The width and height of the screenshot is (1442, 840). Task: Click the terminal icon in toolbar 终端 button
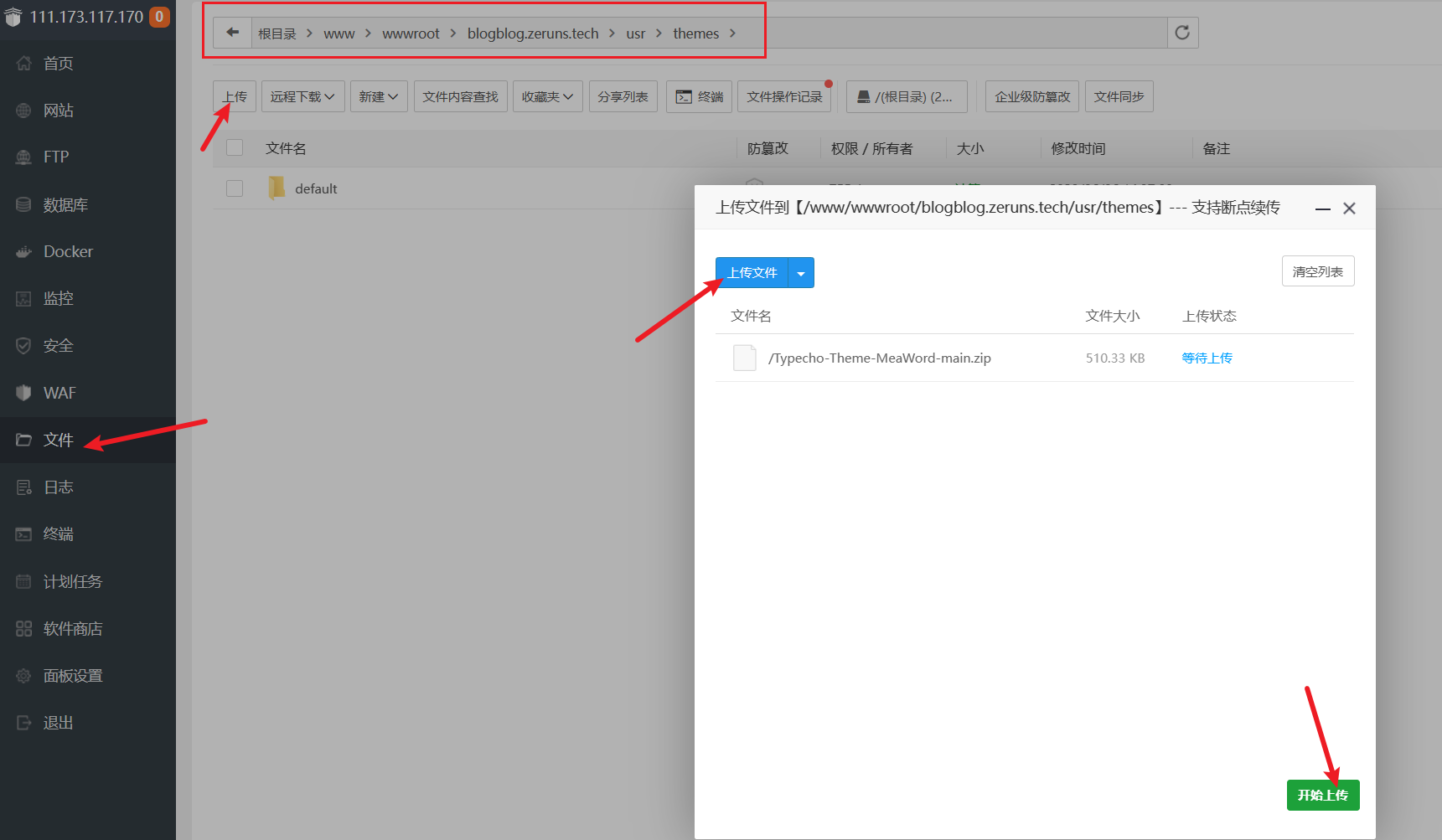[684, 97]
